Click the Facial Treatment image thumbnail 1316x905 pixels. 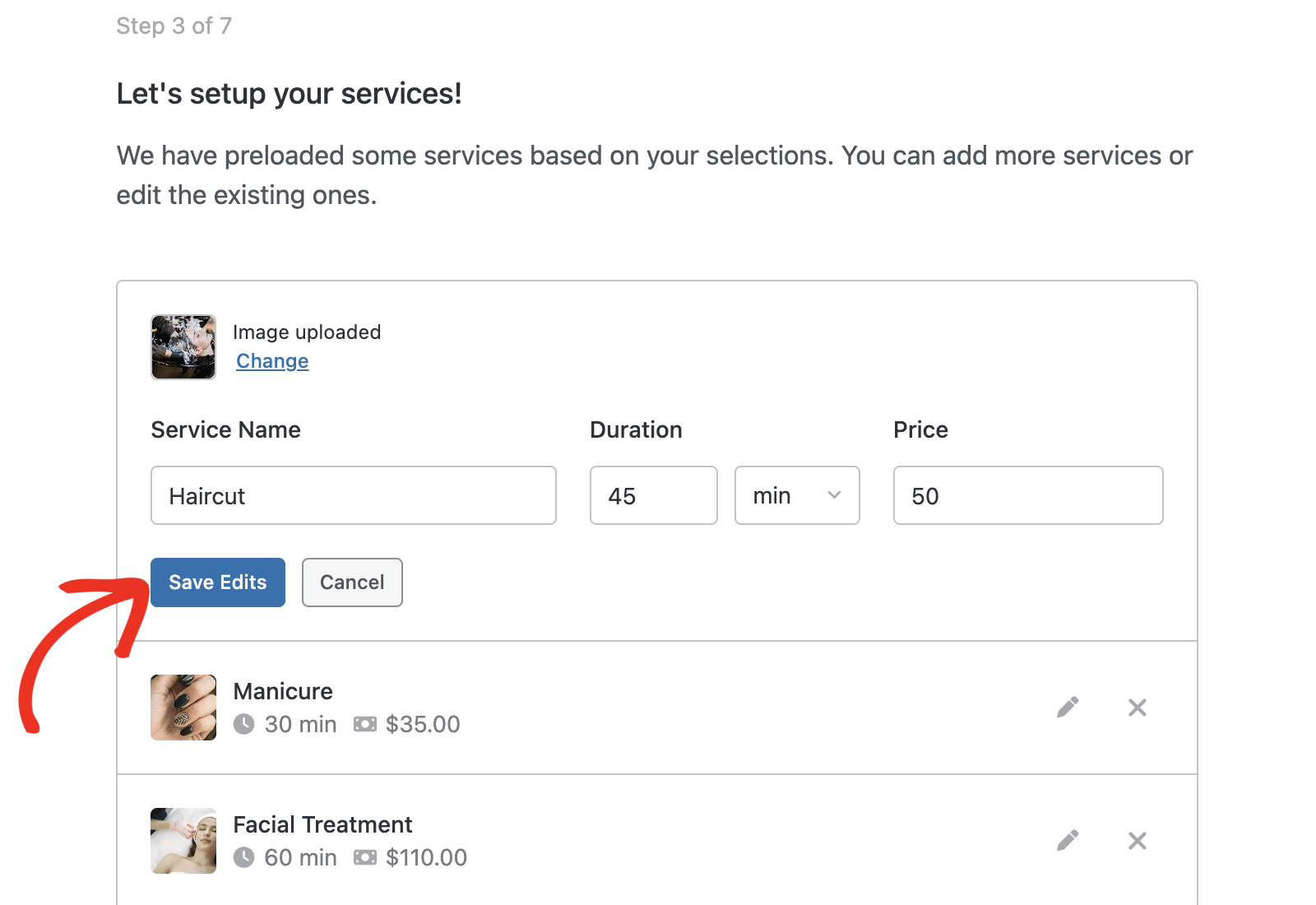pos(183,840)
